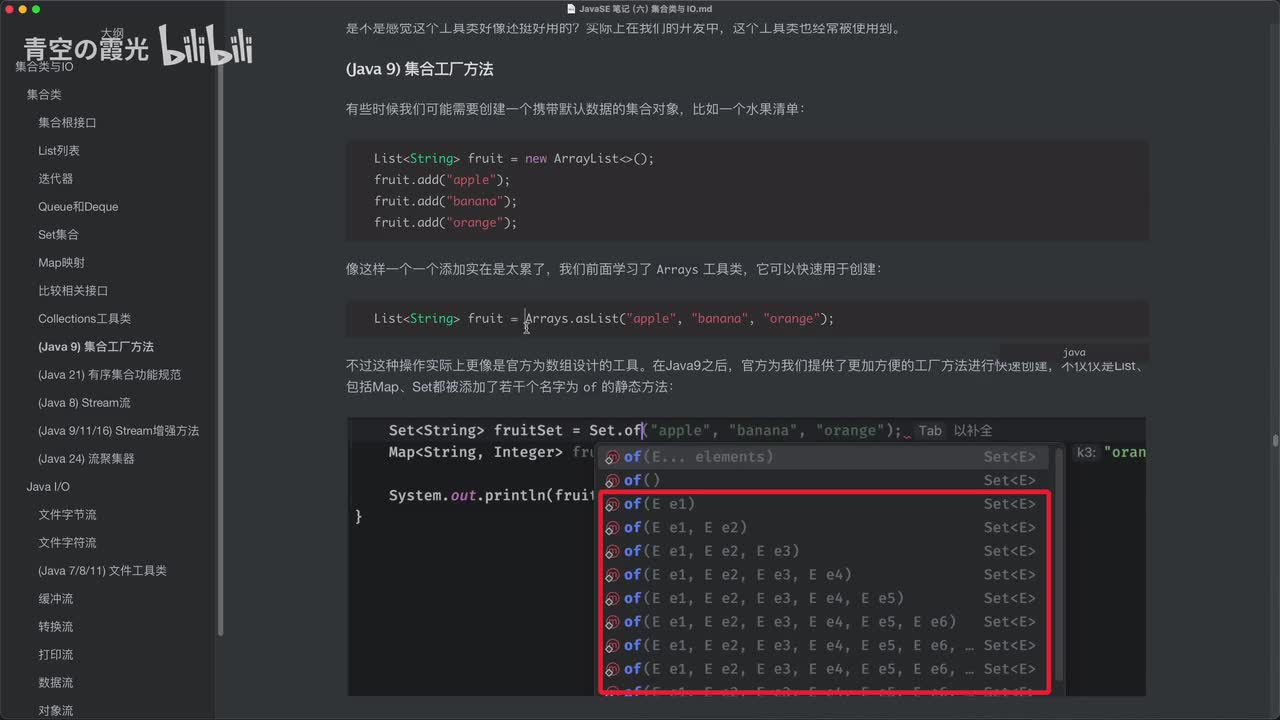Click paragraph starting 像这样一个一个添加
1280x720 pixels.
[x=613, y=270]
